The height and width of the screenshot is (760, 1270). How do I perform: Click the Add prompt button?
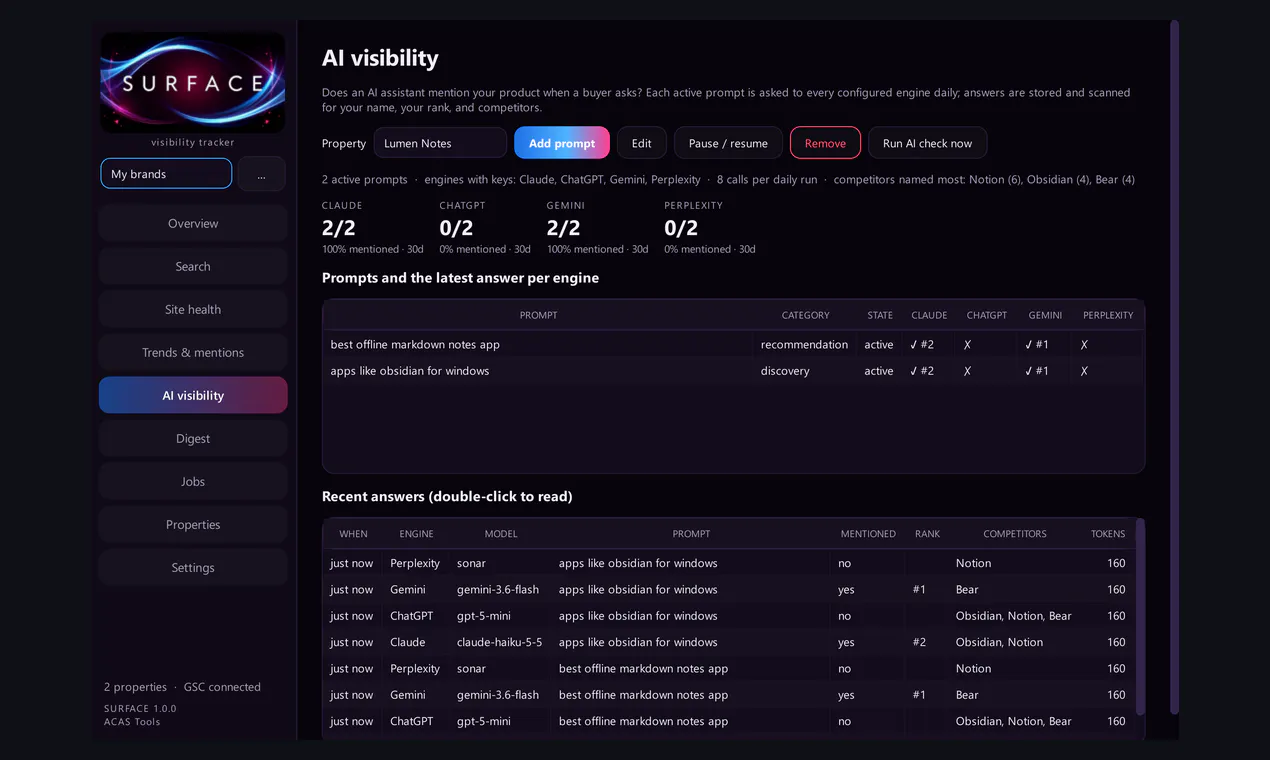click(x=562, y=143)
